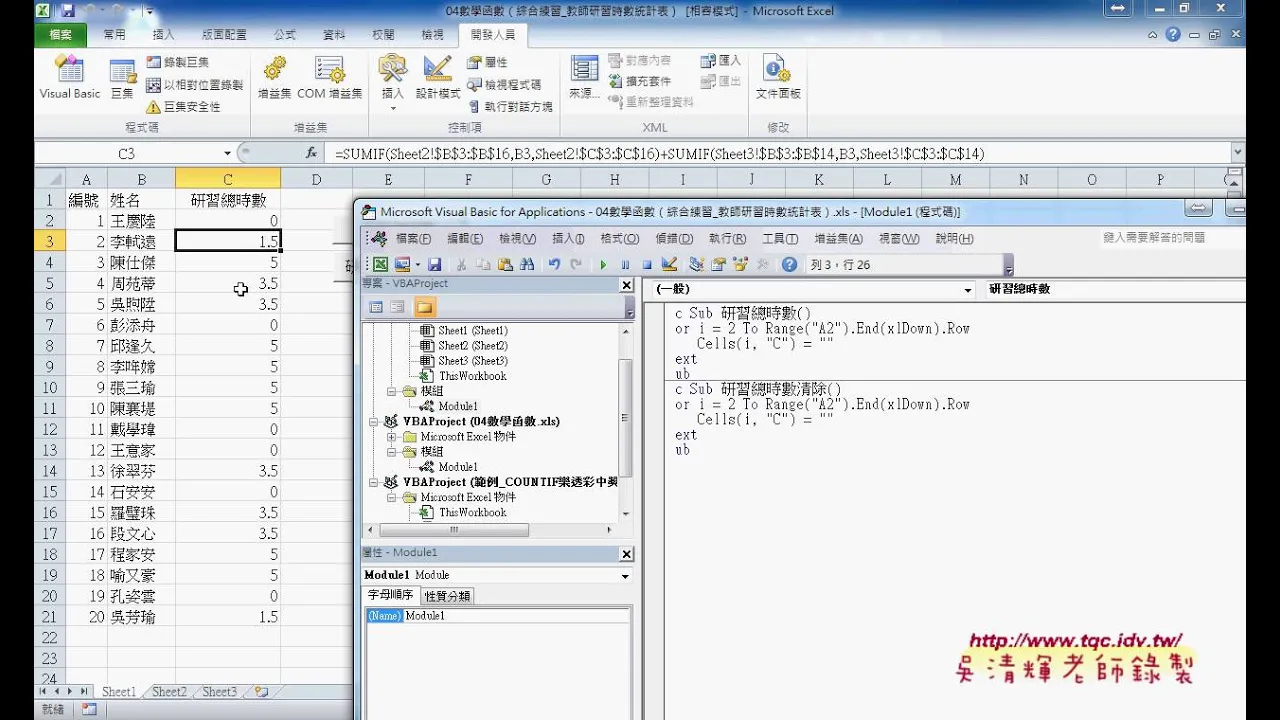1280x720 pixels.
Task: Open the Visual Basic editor from the ribbon
Action: point(70,78)
